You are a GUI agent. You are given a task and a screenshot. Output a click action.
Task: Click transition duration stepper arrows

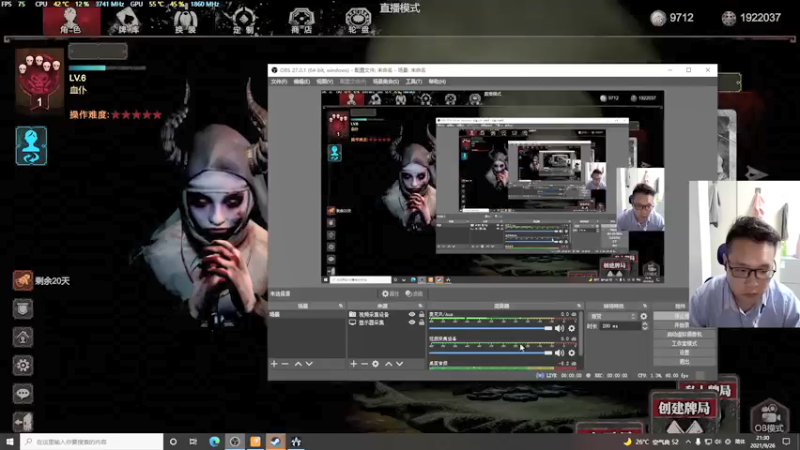point(645,326)
